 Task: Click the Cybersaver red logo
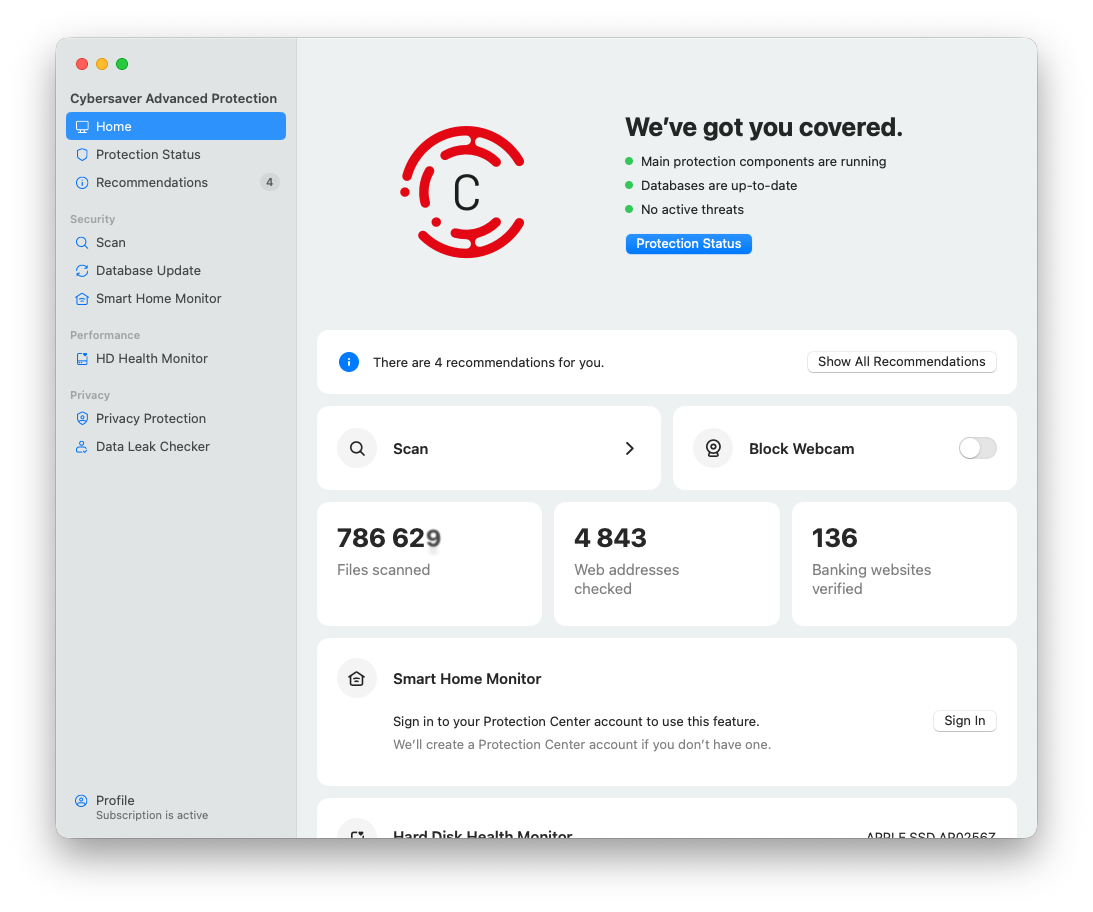pos(462,192)
